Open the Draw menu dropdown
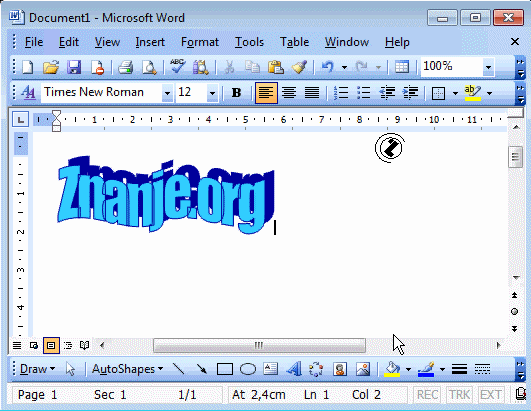This screenshot has width=531, height=411. point(37,369)
